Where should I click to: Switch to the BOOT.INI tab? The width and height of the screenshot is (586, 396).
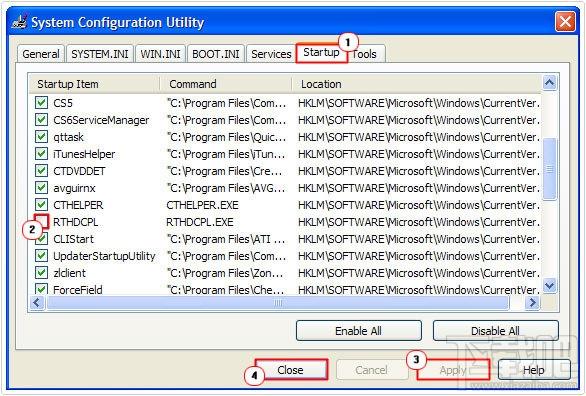coord(216,54)
